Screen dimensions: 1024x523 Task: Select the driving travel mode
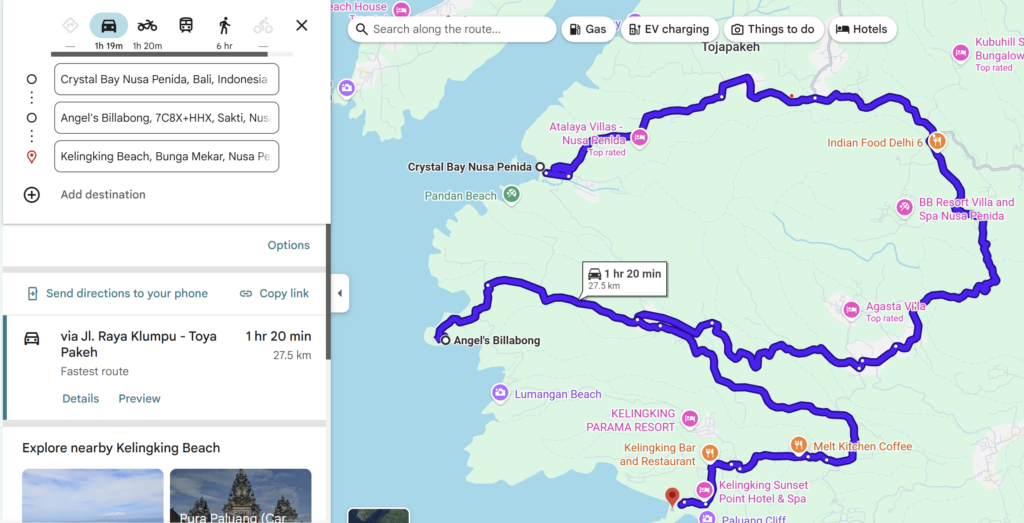point(109,25)
